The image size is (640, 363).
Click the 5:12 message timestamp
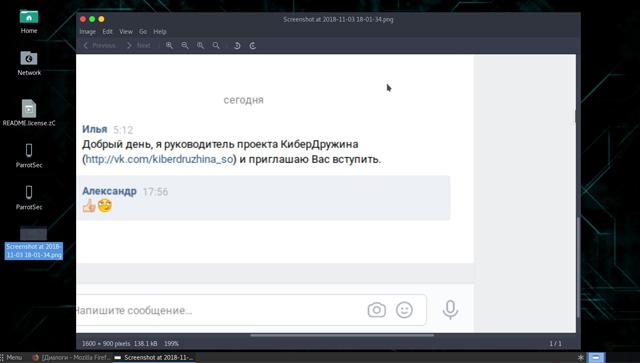123,130
